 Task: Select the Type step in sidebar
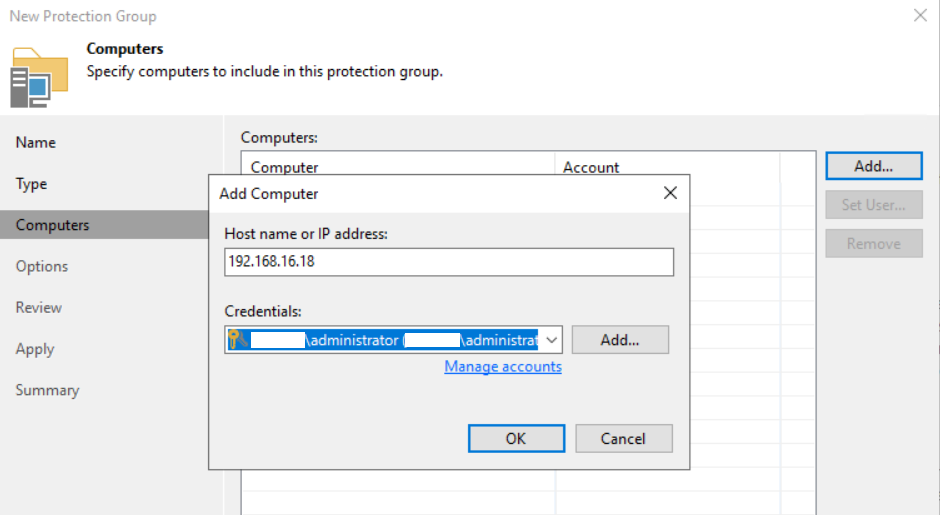point(31,184)
